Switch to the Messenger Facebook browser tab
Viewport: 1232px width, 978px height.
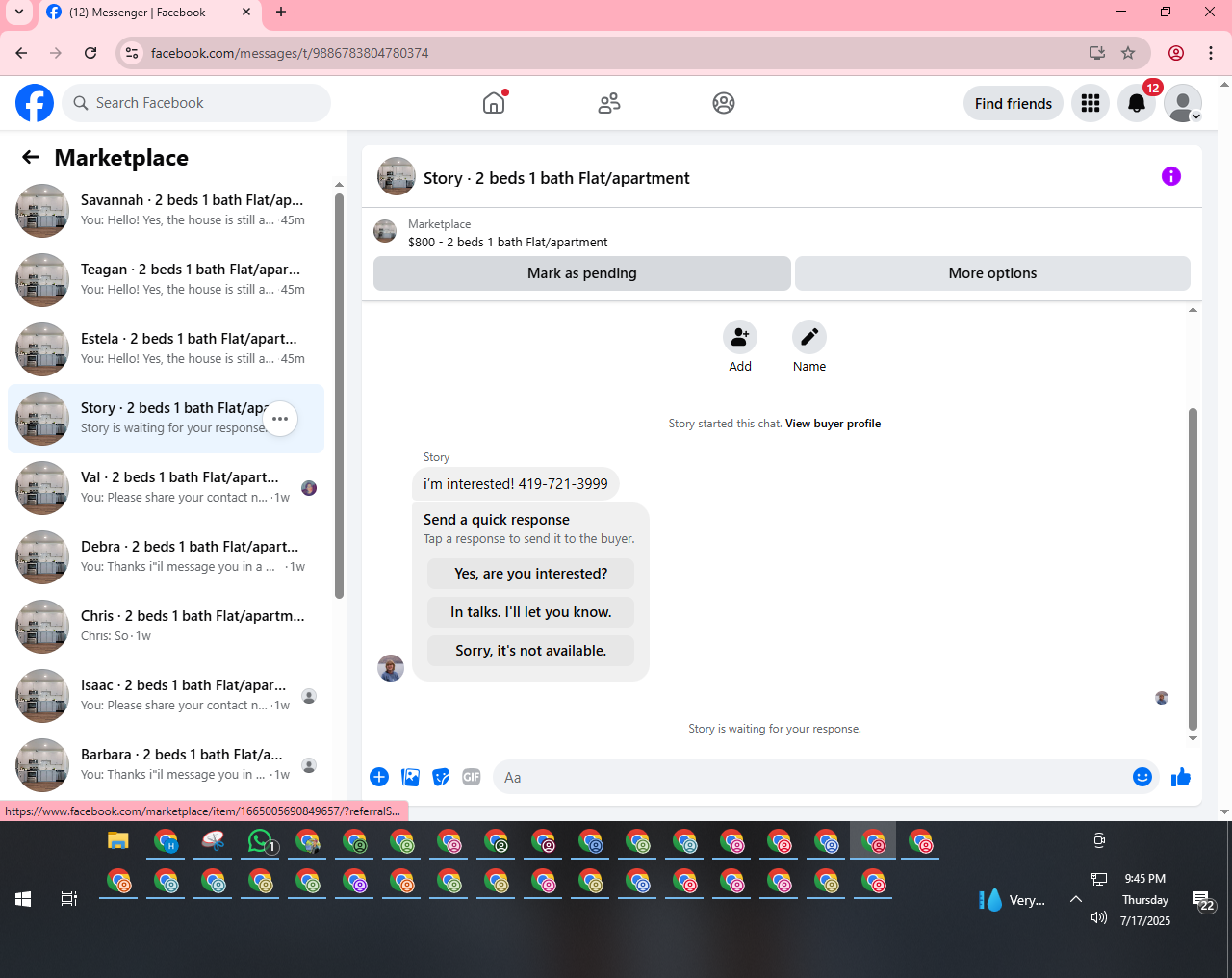coord(150,13)
